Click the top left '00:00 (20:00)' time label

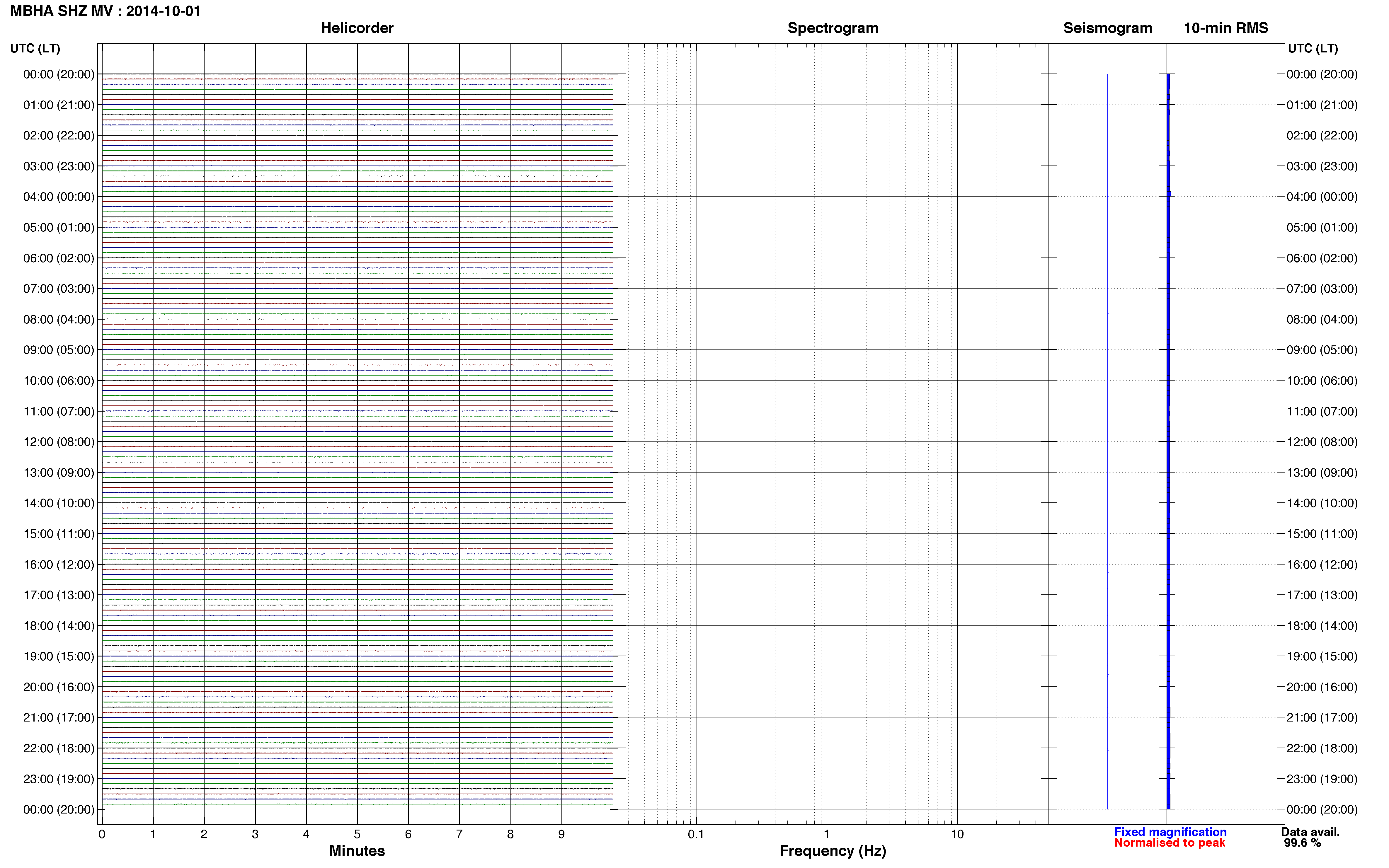point(59,74)
